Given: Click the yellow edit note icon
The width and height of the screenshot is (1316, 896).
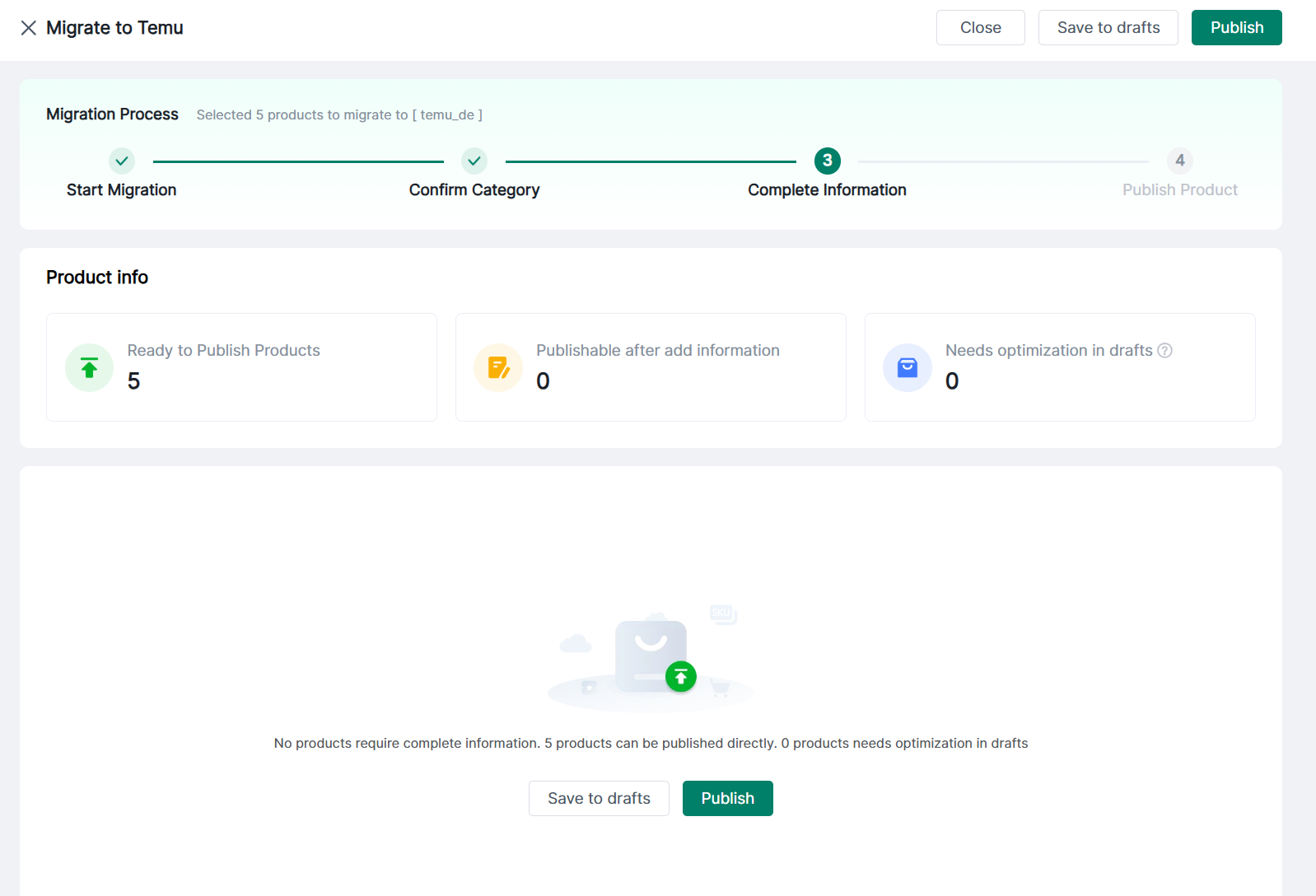Looking at the screenshot, I should point(498,367).
